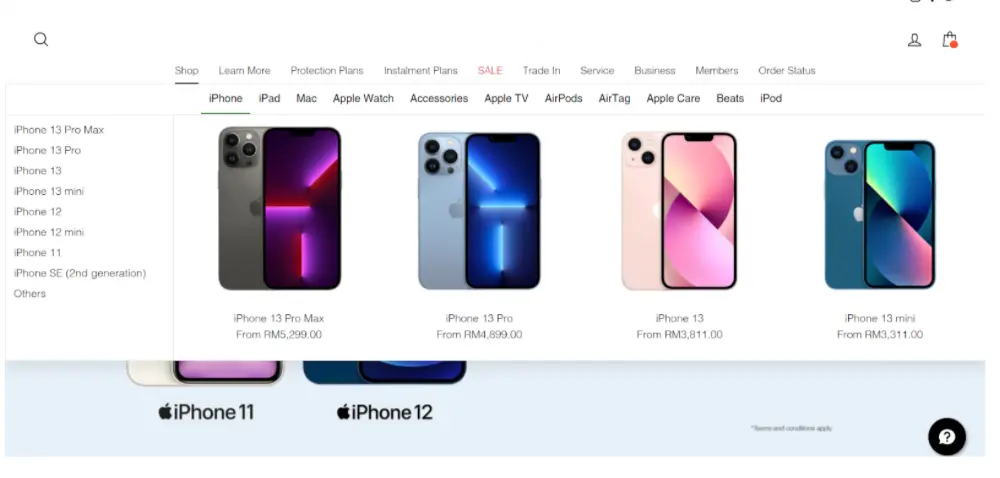Open the user account icon
The height and width of the screenshot is (478, 1000).
pos(914,40)
